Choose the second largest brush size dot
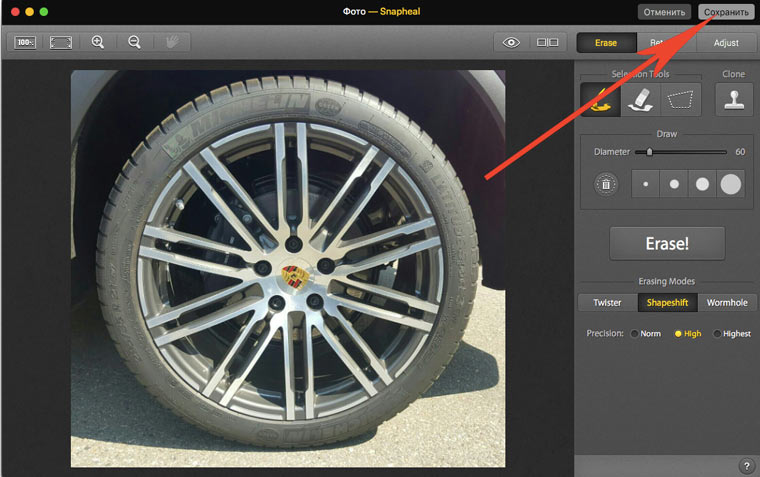The height and width of the screenshot is (477, 760). tap(702, 184)
